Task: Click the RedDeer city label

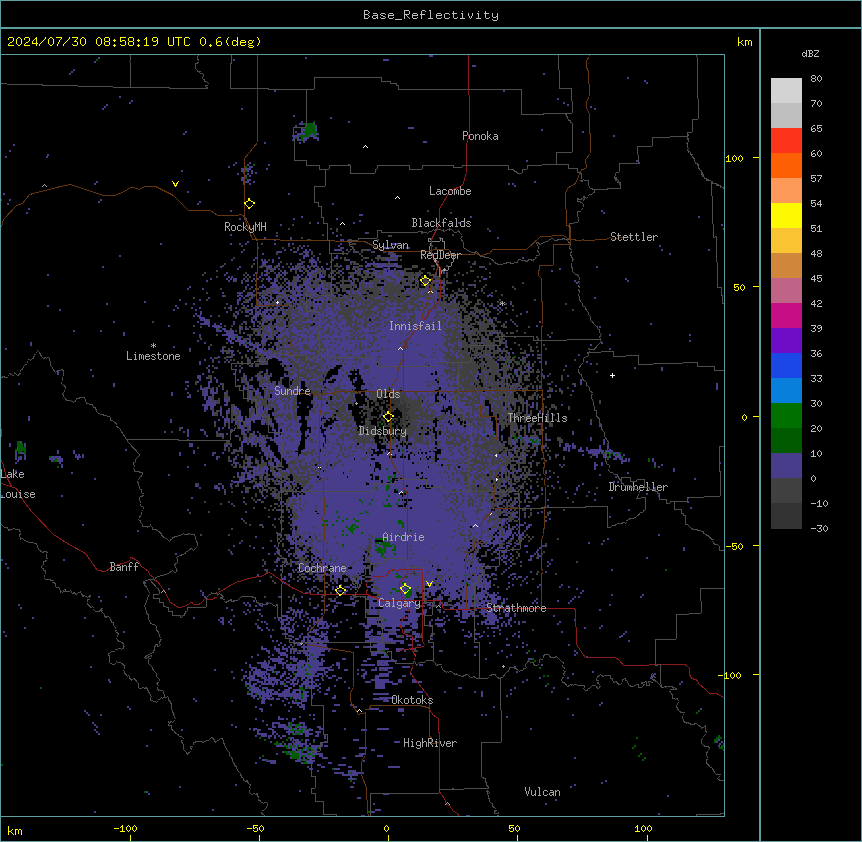Action: [x=440, y=255]
